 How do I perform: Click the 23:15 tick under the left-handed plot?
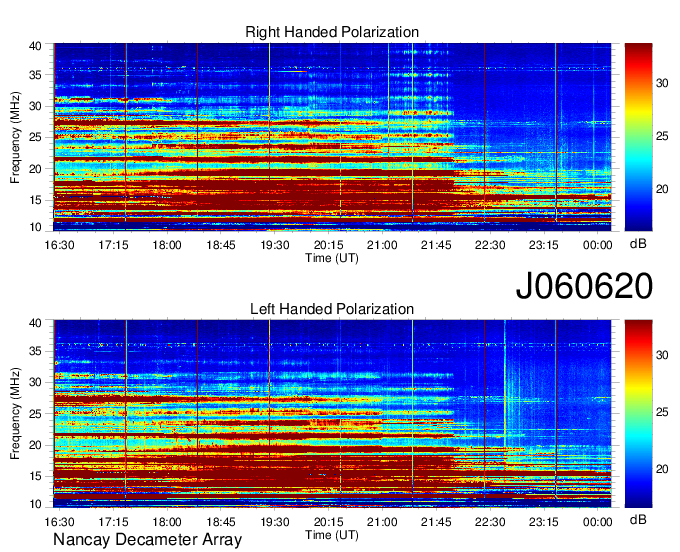543,522
